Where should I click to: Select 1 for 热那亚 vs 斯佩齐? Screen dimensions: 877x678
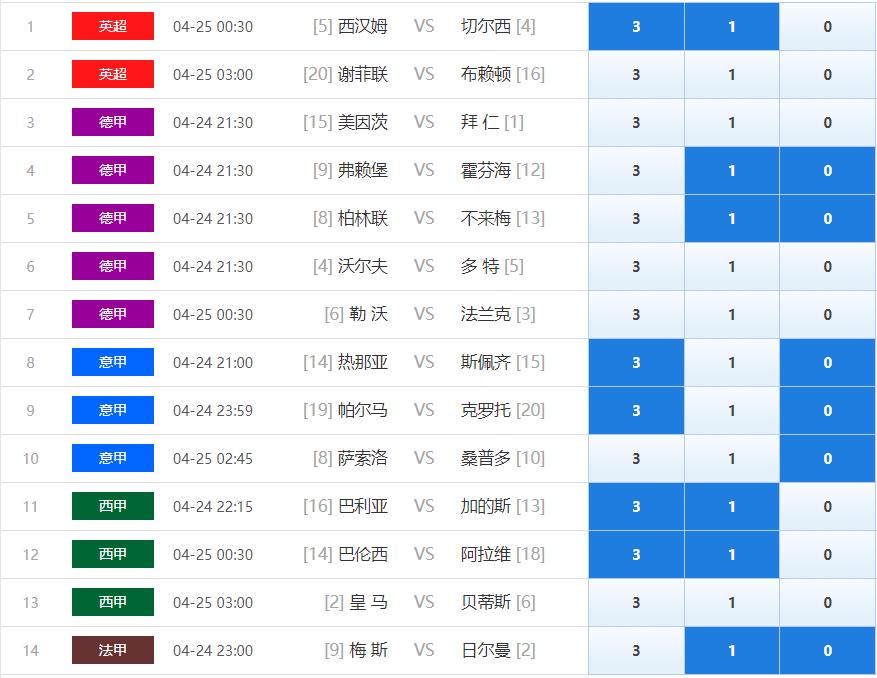[732, 362]
